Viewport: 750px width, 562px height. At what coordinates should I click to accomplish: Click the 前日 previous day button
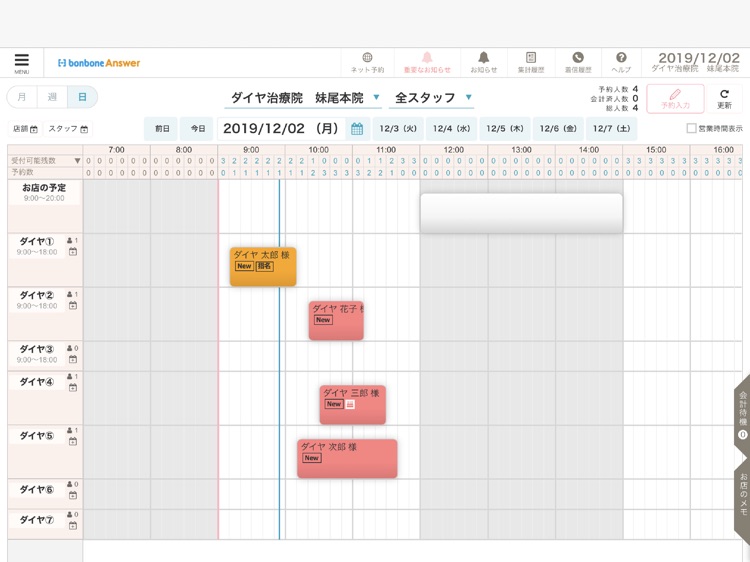click(x=162, y=129)
